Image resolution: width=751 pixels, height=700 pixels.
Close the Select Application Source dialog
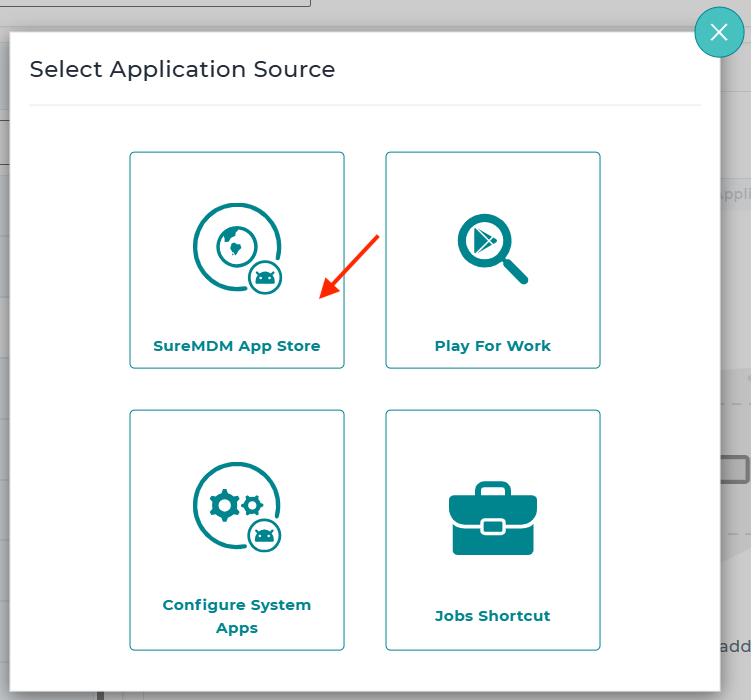[719, 32]
